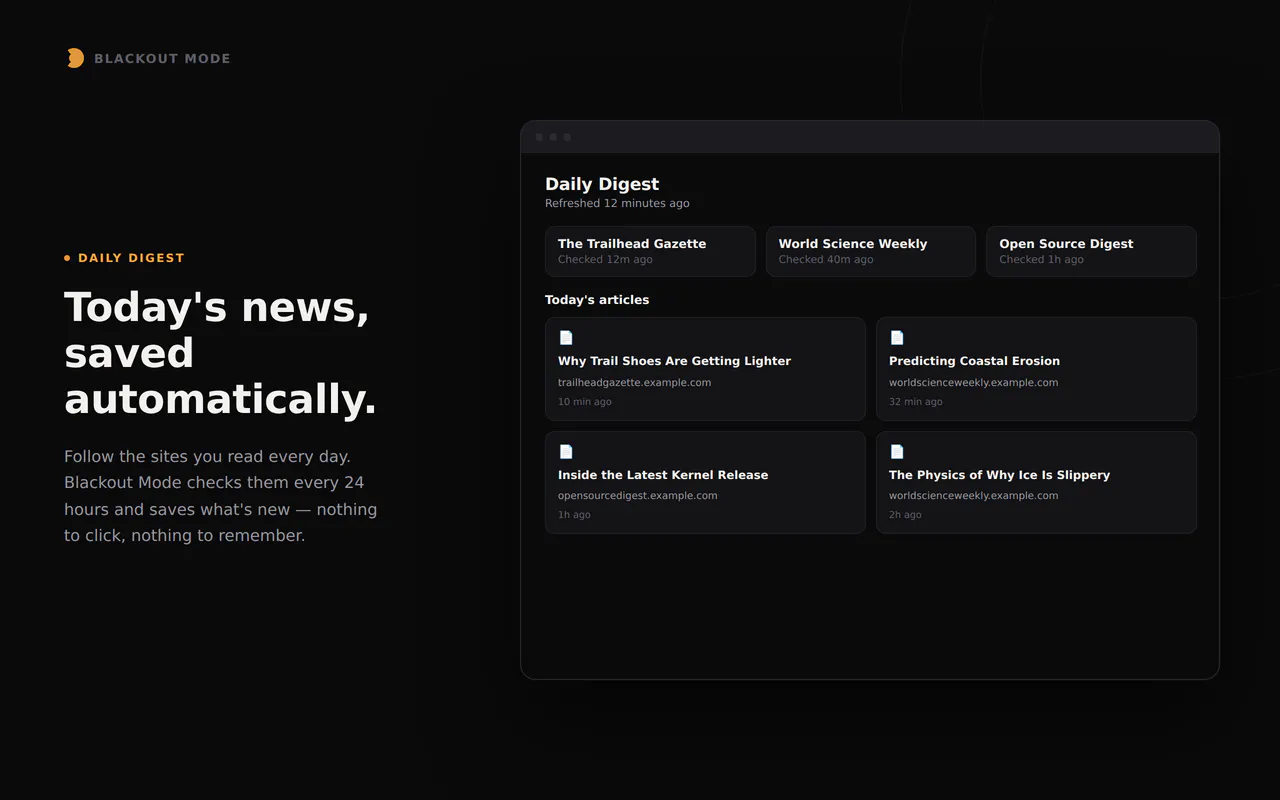
Task: Click the Blackout Mode moon logo icon
Action: click(x=75, y=58)
